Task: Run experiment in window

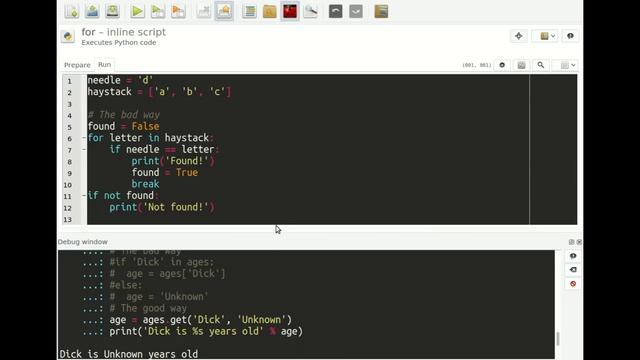Action: click(x=158, y=11)
